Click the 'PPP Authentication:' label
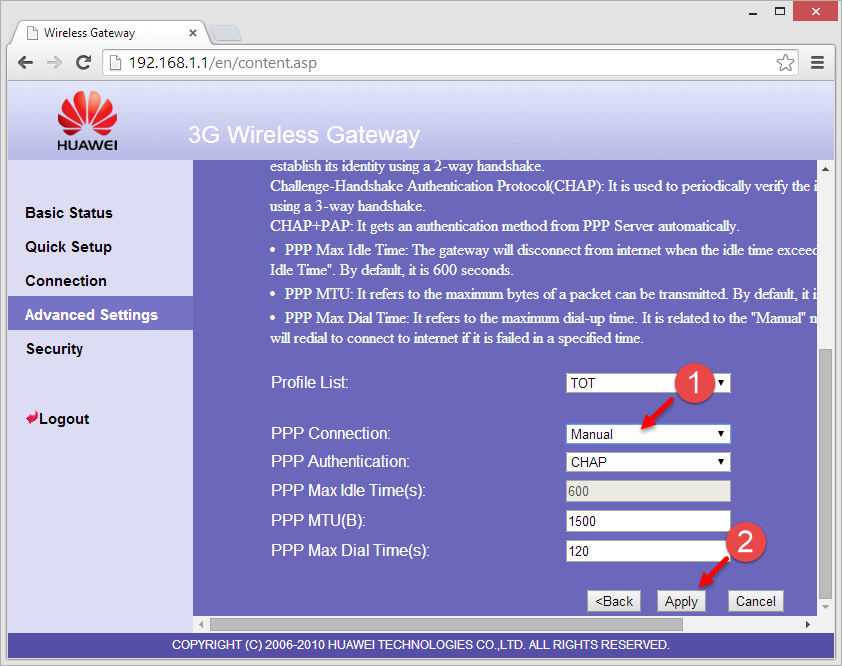842x666 pixels. coord(340,461)
